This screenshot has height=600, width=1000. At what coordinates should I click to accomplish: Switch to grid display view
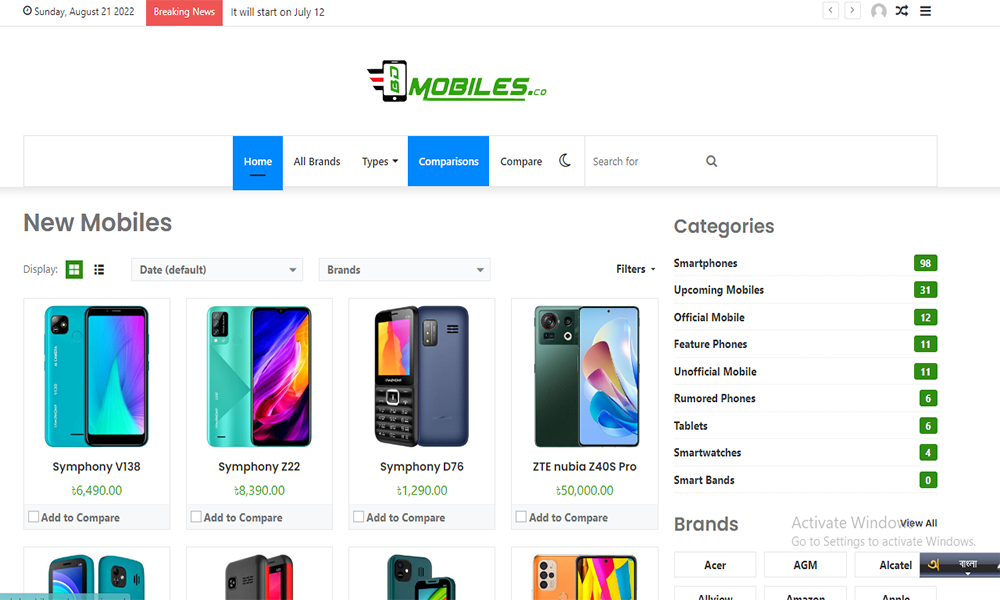click(74, 270)
